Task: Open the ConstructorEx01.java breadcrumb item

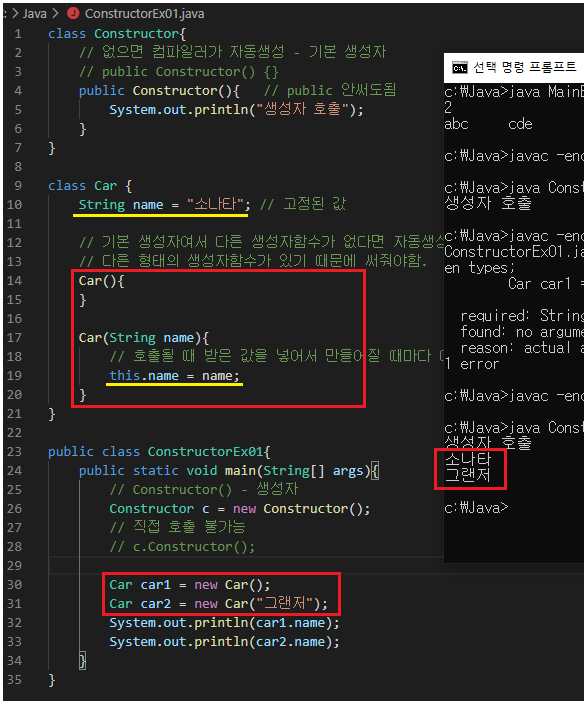Action: (x=144, y=14)
